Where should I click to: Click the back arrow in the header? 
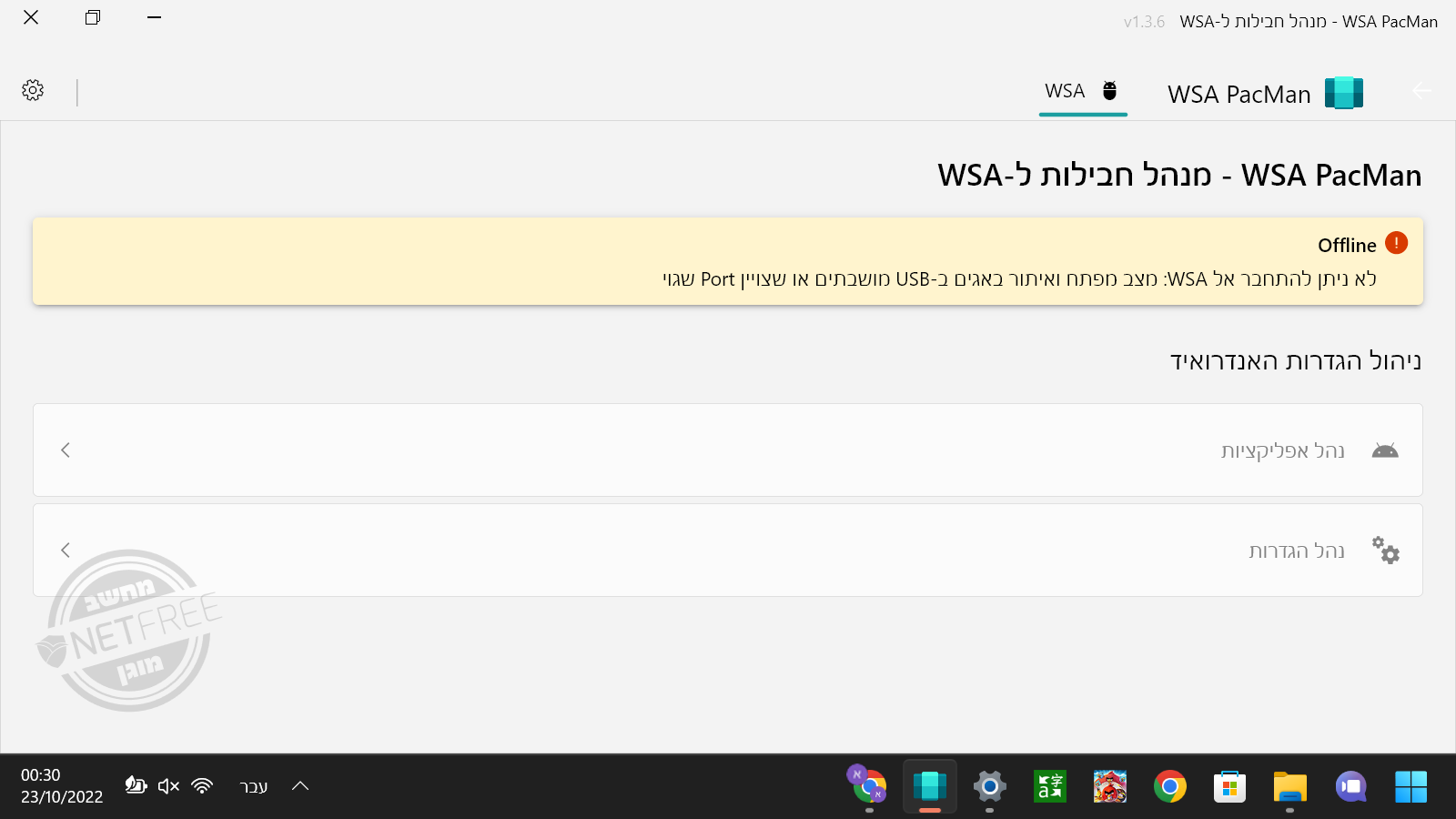click(1421, 90)
